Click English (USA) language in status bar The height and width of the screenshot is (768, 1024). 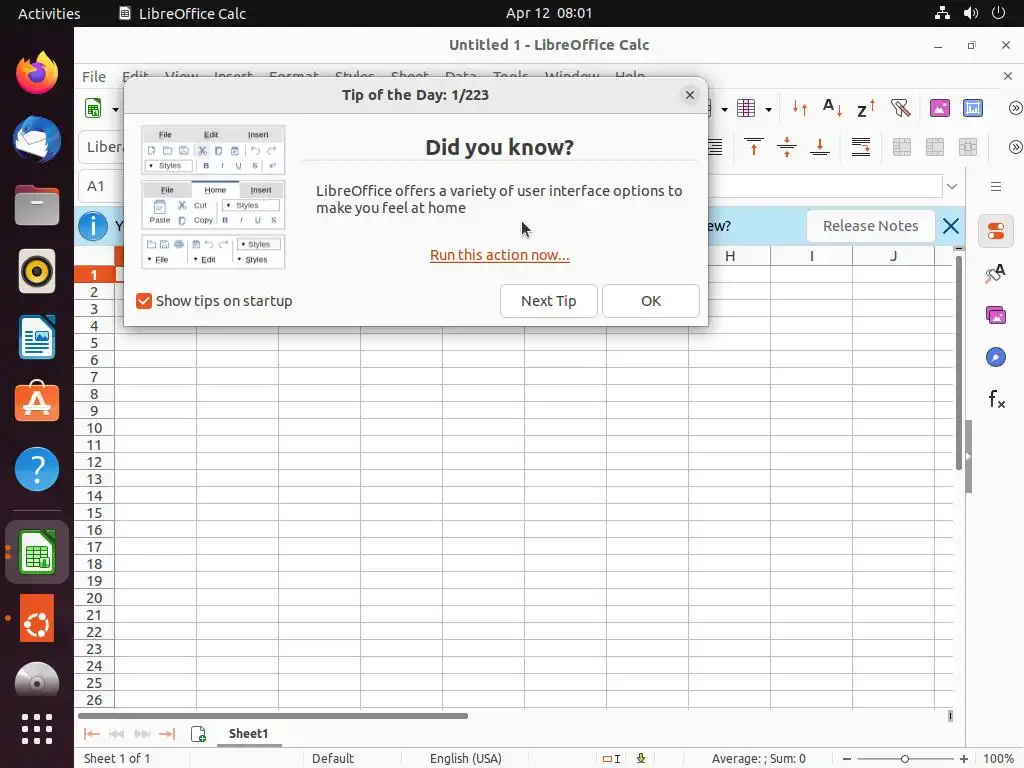point(466,759)
